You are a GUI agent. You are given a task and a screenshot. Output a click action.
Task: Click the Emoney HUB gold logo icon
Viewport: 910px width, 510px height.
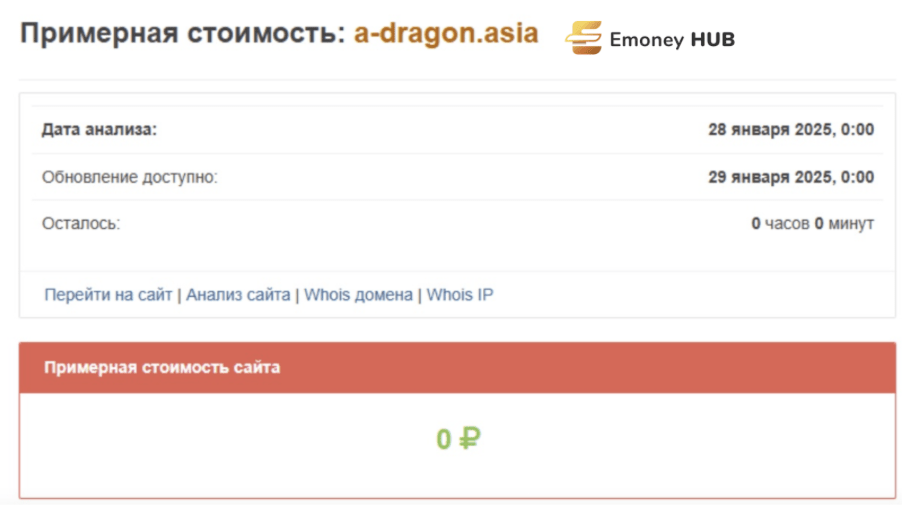click(x=584, y=38)
